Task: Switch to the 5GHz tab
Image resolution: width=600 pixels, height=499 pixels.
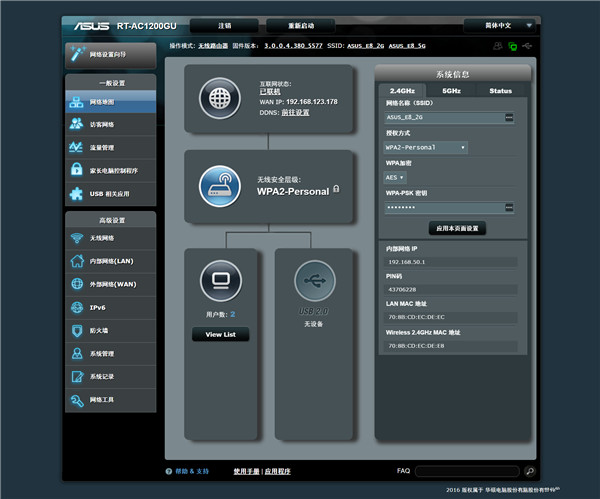Action: pos(452,91)
